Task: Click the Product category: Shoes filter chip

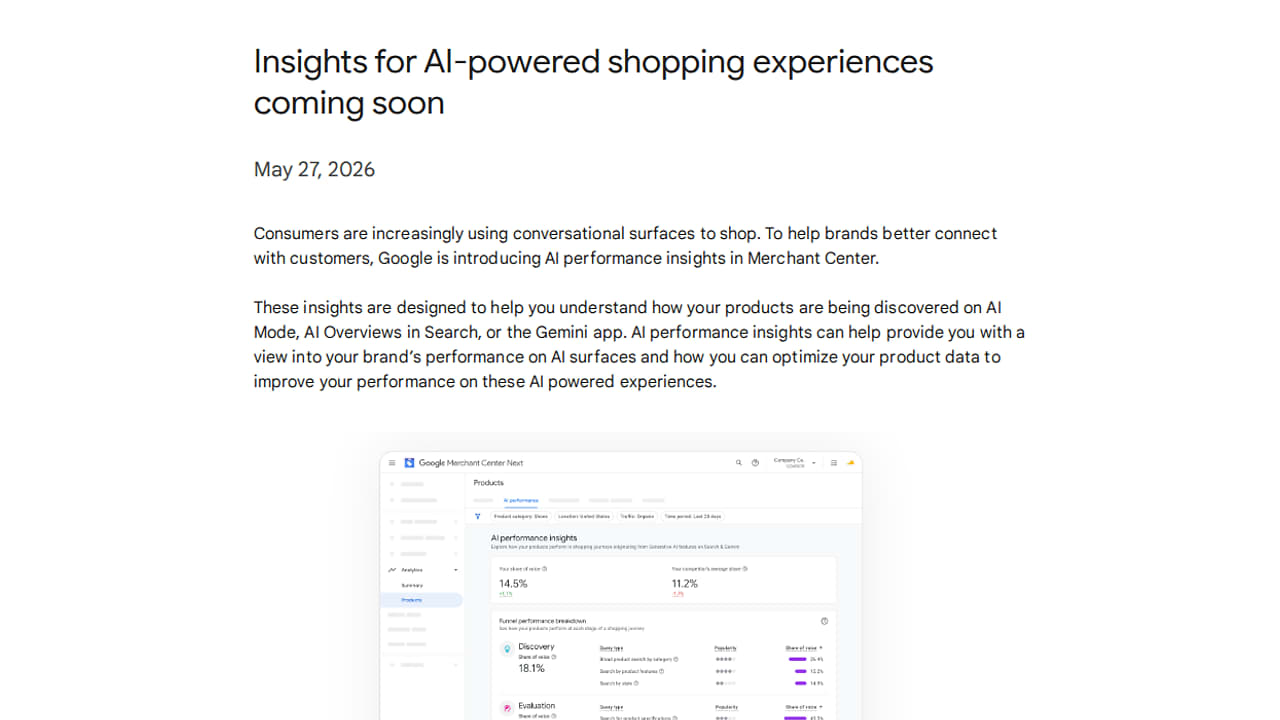Action: point(521,516)
